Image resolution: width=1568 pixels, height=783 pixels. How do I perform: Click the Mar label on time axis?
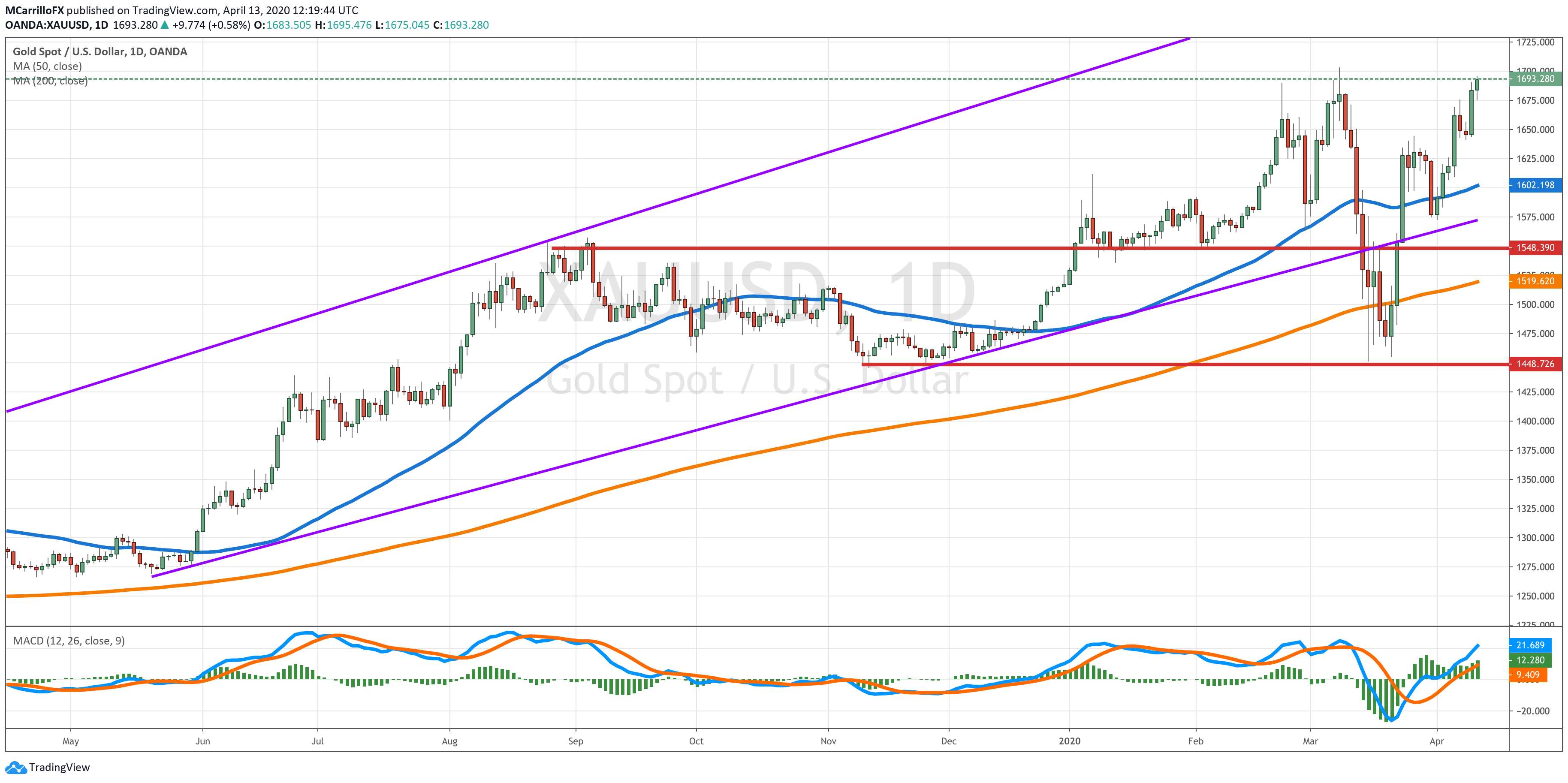1310,741
